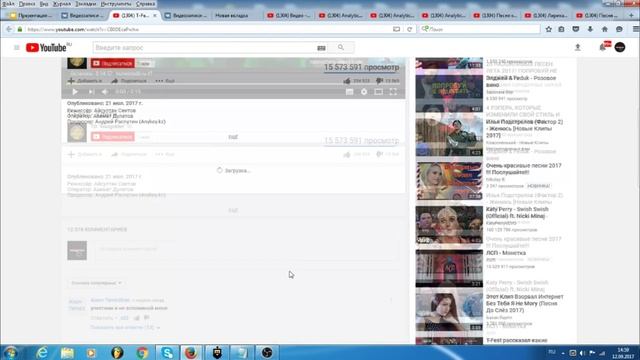Screen dimensions: 640x360
Task: Click the Firefox search box
Action: coord(480,29)
